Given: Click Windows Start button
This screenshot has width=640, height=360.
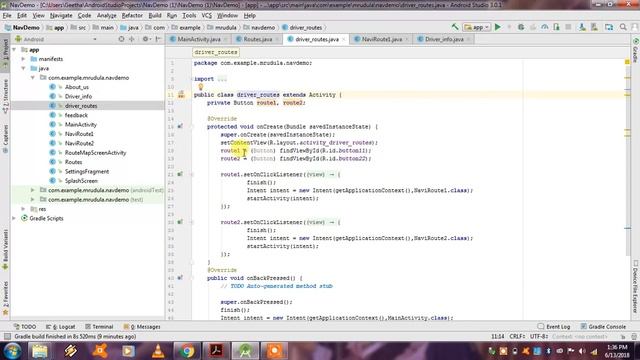Looking at the screenshot, I should 12,351.
